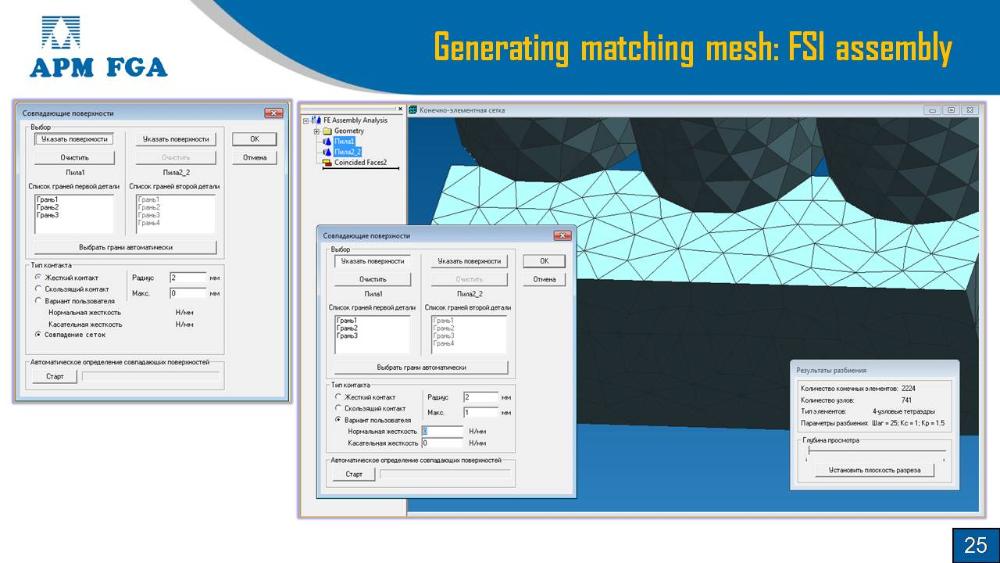The width and height of the screenshot is (1000, 563).
Task: Click the mesh window title icon
Action: (412, 110)
